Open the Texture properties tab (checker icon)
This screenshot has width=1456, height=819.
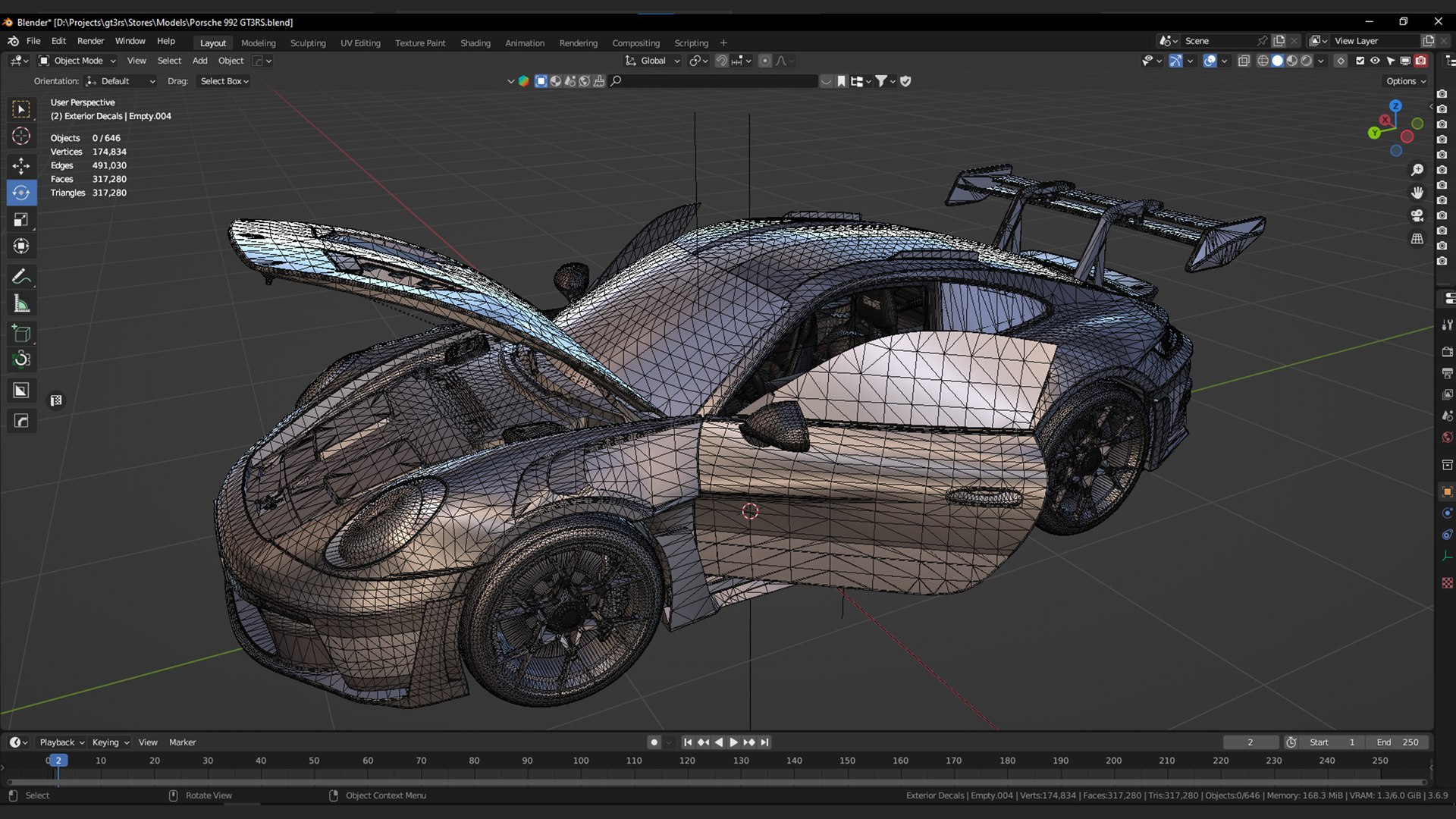(1447, 583)
